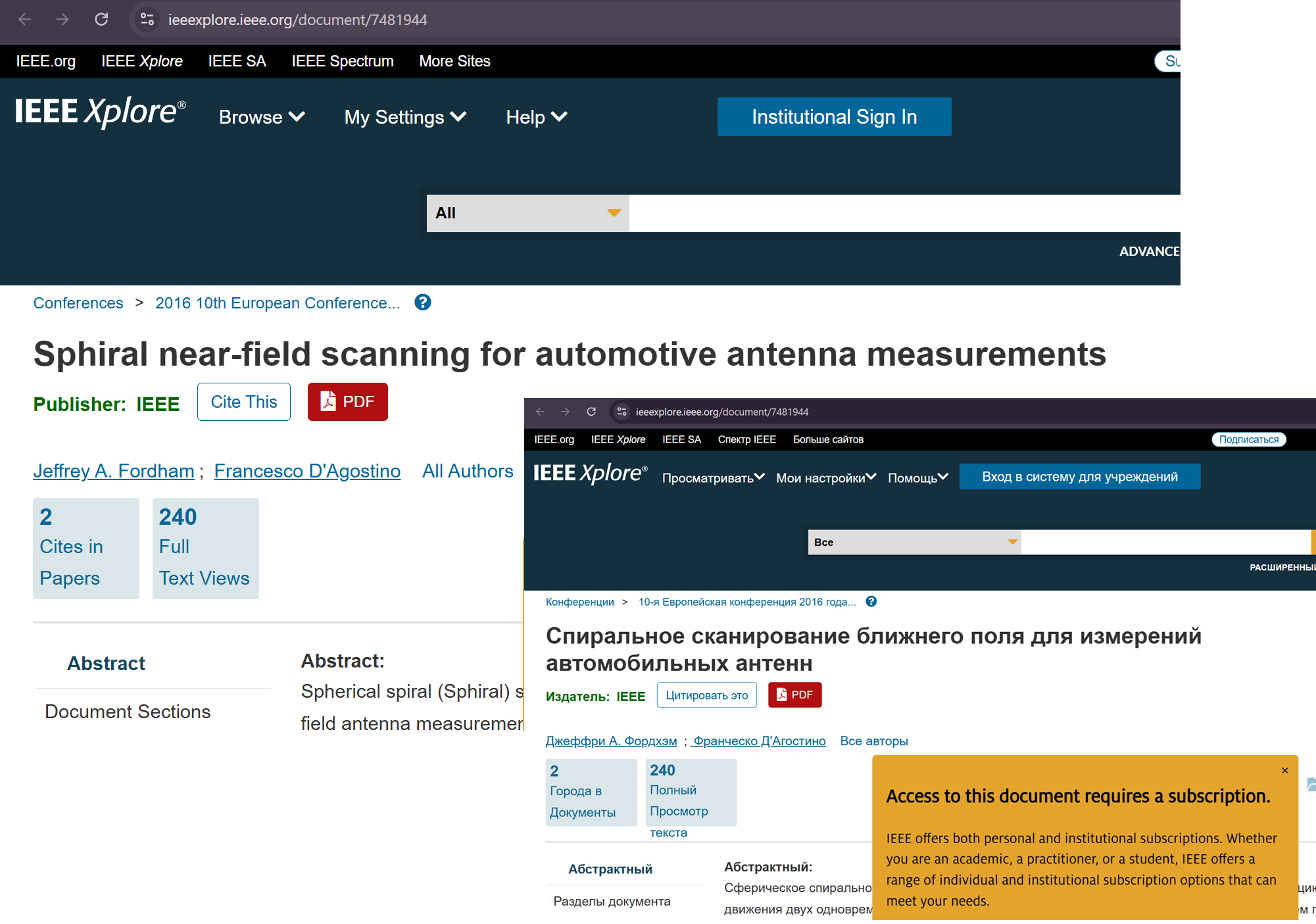Open the Конференции breadcrumb link

580,602
